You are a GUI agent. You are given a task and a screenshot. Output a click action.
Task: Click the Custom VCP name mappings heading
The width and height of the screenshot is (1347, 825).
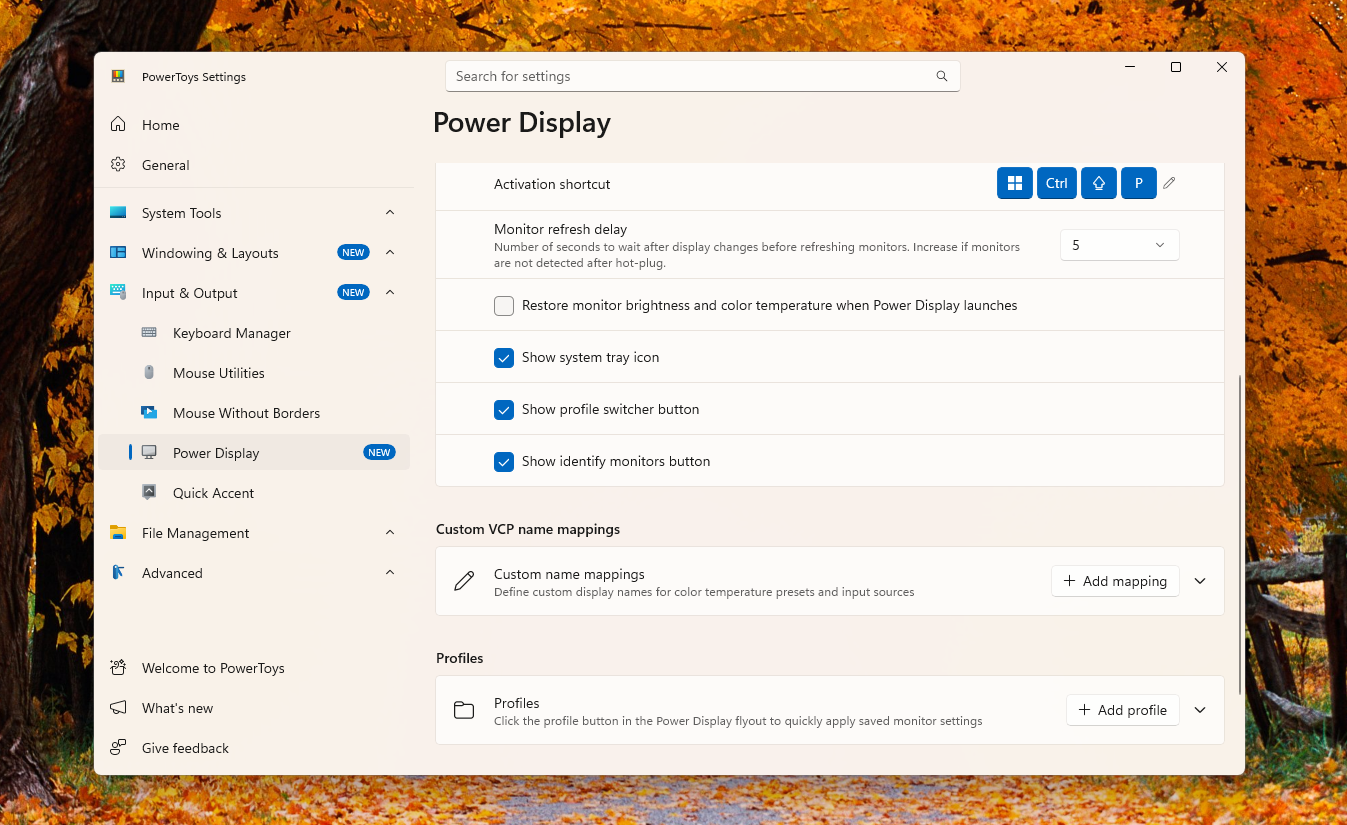pos(528,529)
